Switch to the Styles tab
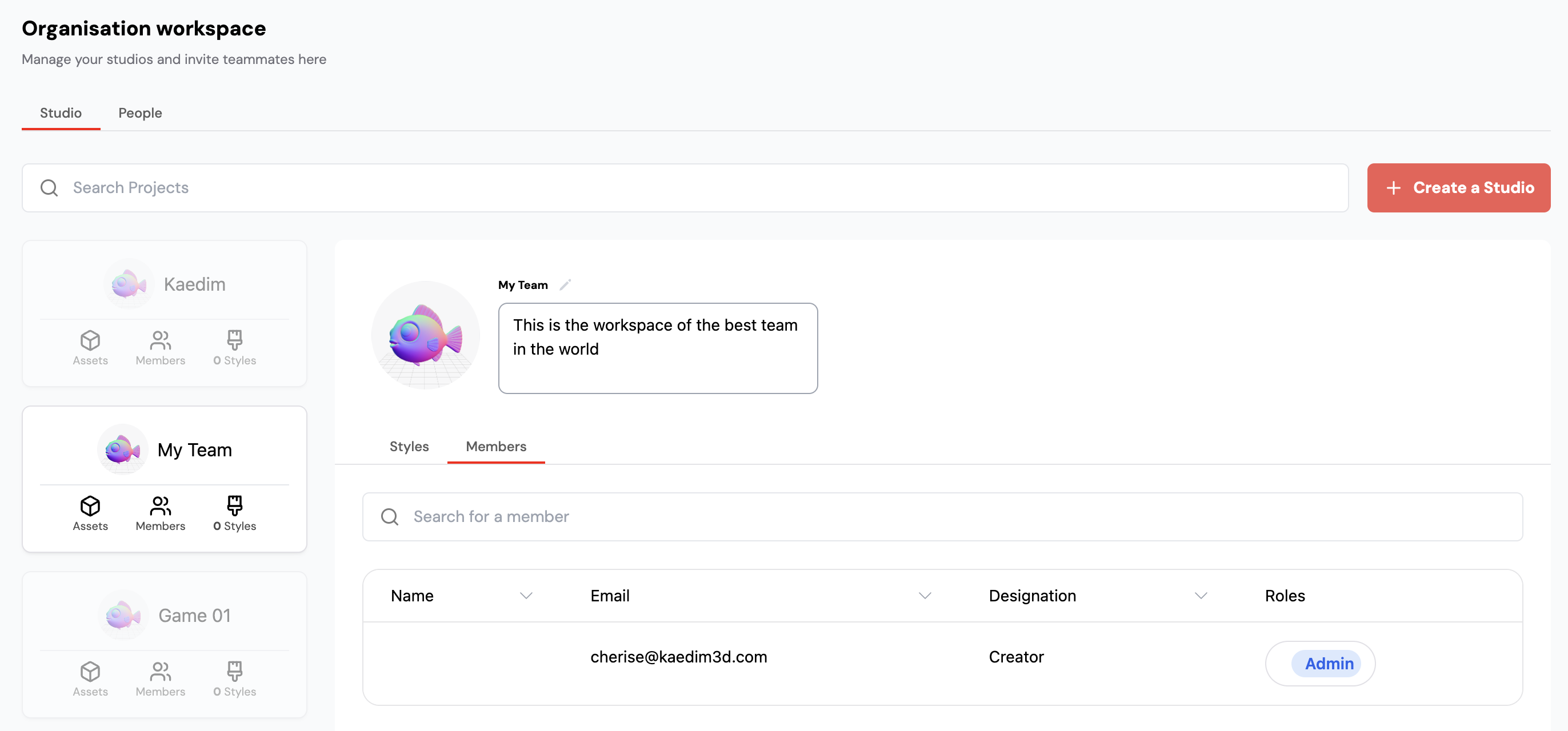This screenshot has height=731, width=1568. [409, 447]
